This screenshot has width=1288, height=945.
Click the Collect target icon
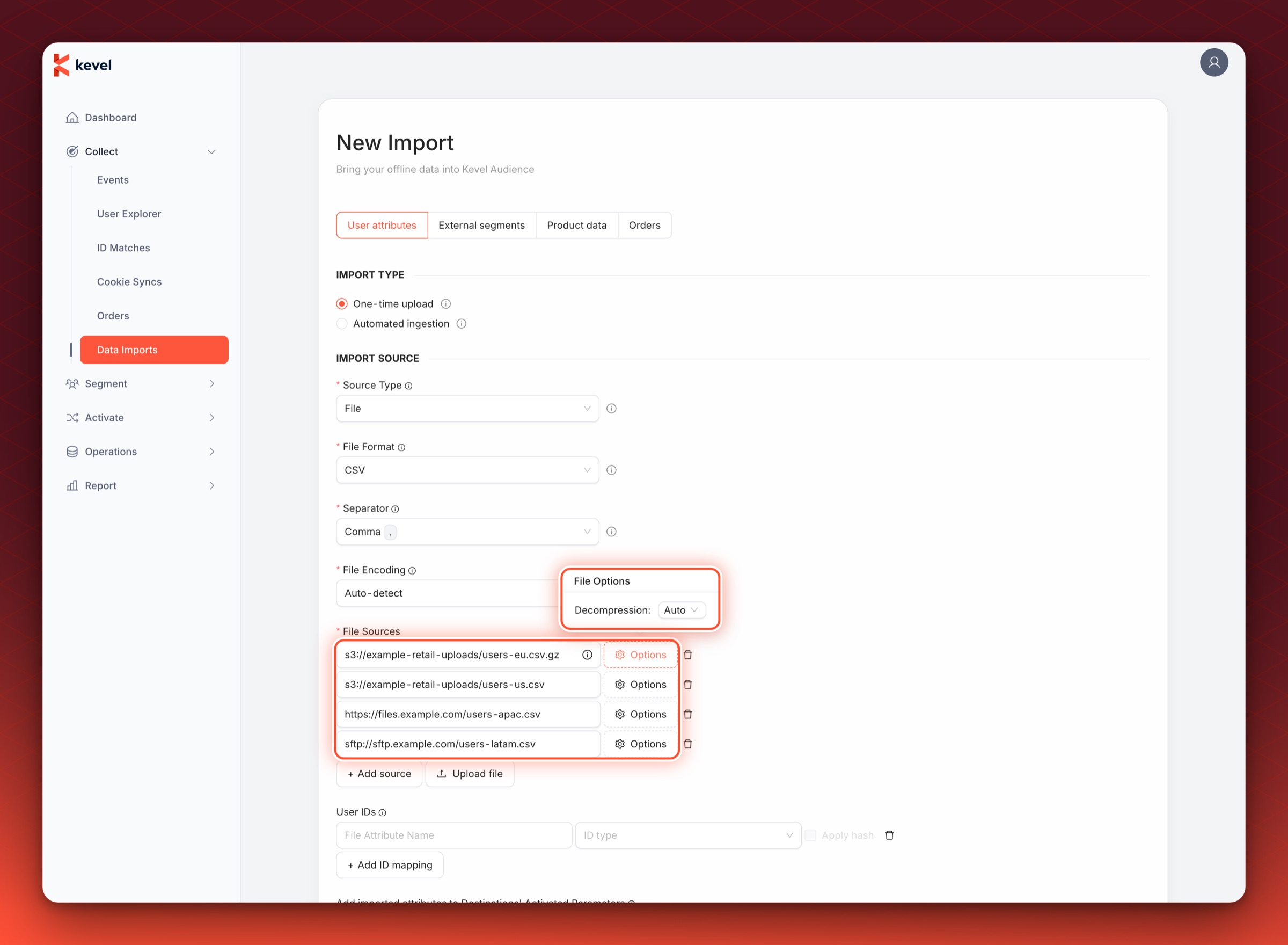[x=72, y=151]
